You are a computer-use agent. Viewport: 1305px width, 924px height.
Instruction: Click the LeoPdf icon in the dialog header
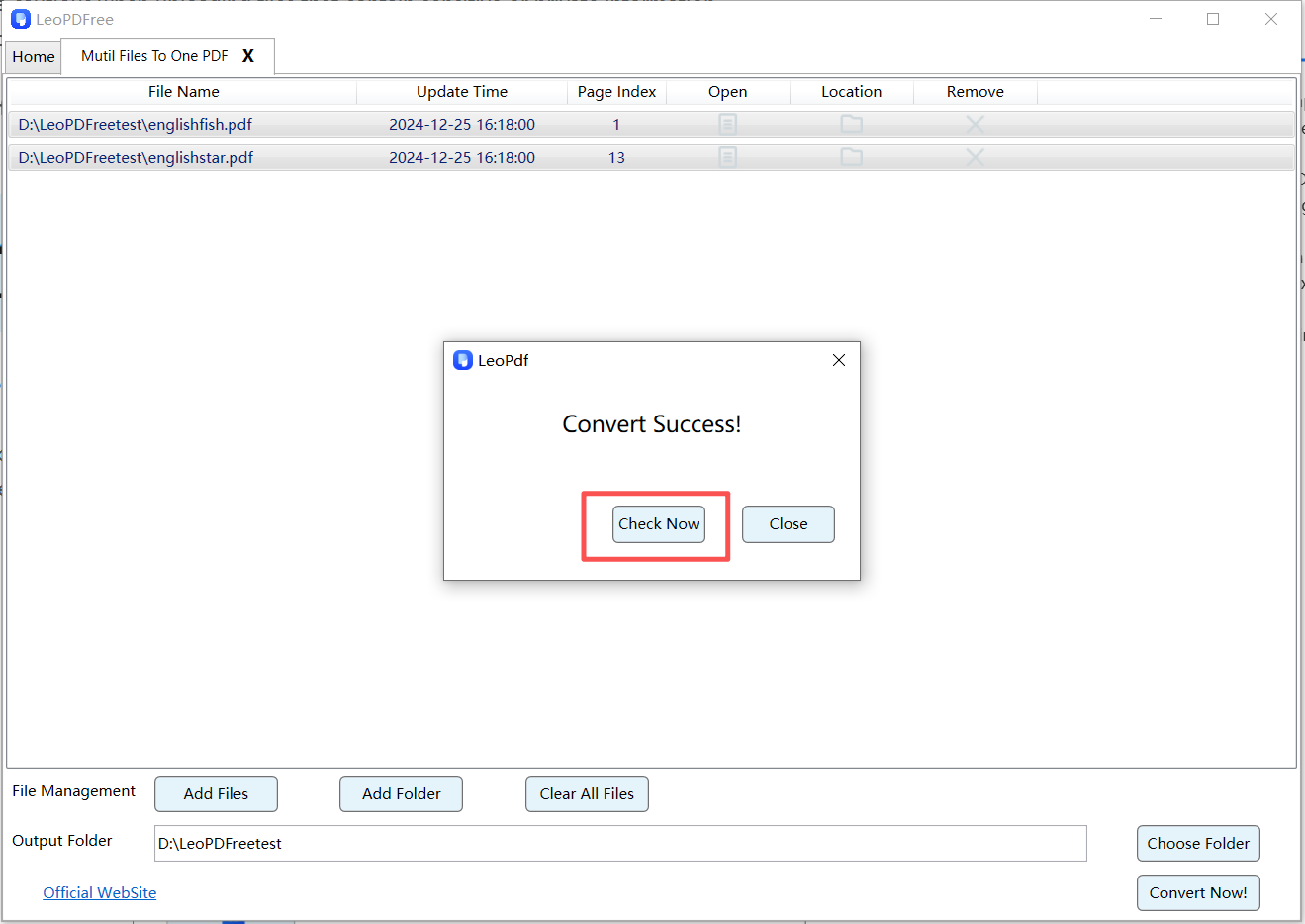pyautogui.click(x=462, y=360)
